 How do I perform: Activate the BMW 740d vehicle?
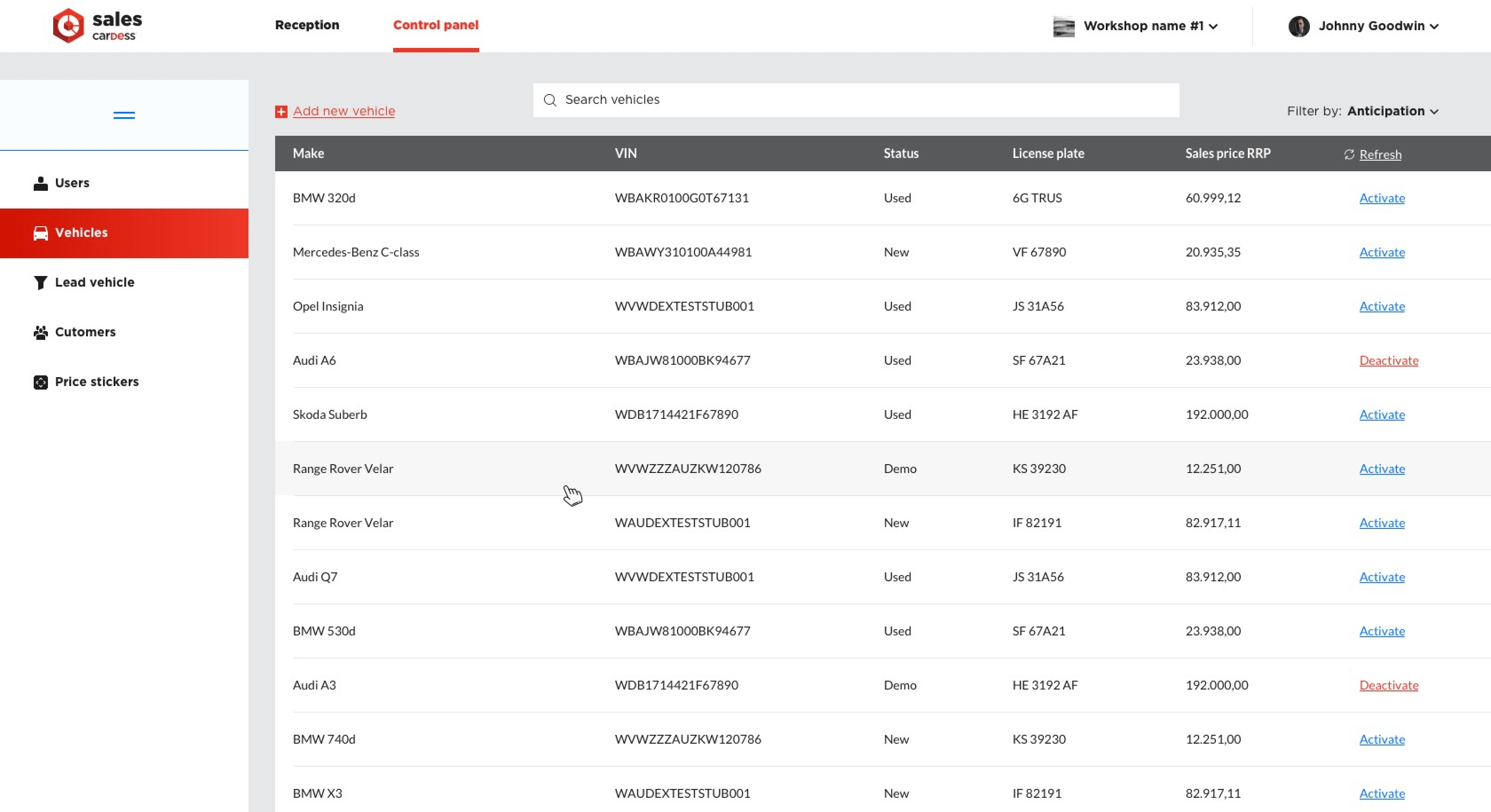(1382, 739)
